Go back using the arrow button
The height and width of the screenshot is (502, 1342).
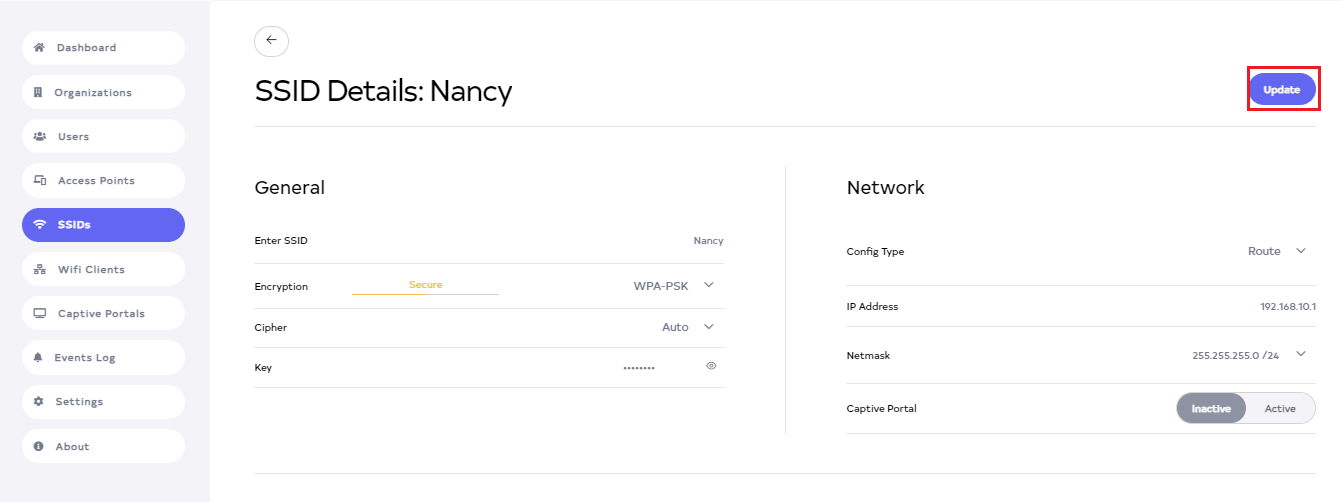271,41
